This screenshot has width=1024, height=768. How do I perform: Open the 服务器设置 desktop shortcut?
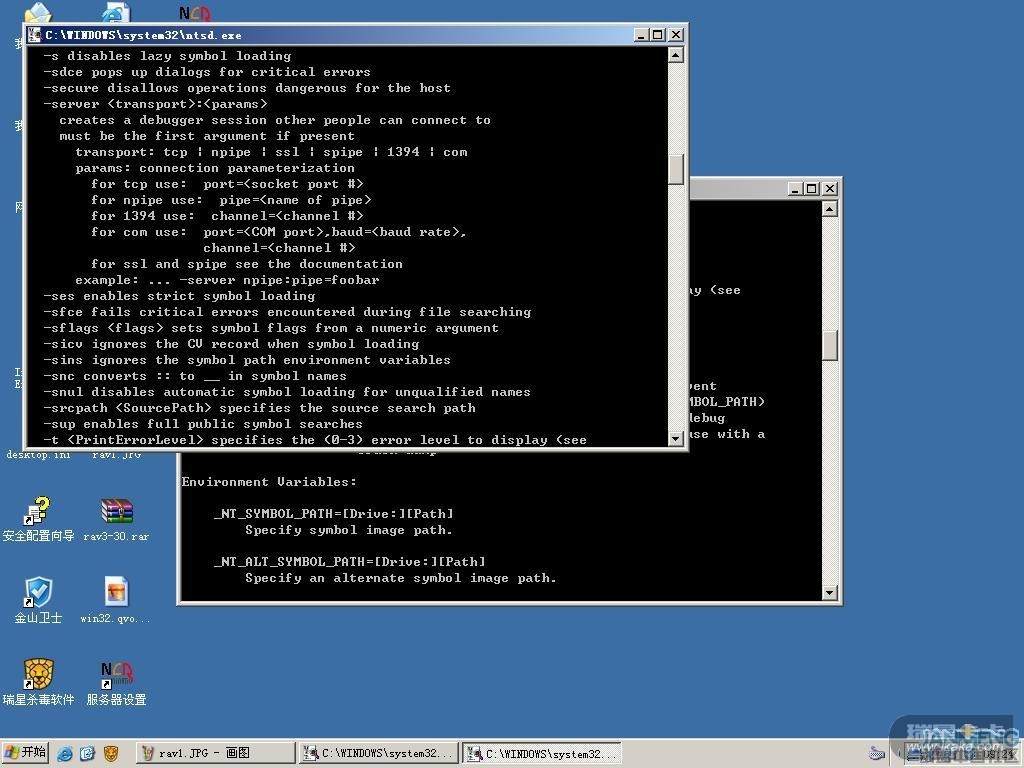[x=116, y=674]
